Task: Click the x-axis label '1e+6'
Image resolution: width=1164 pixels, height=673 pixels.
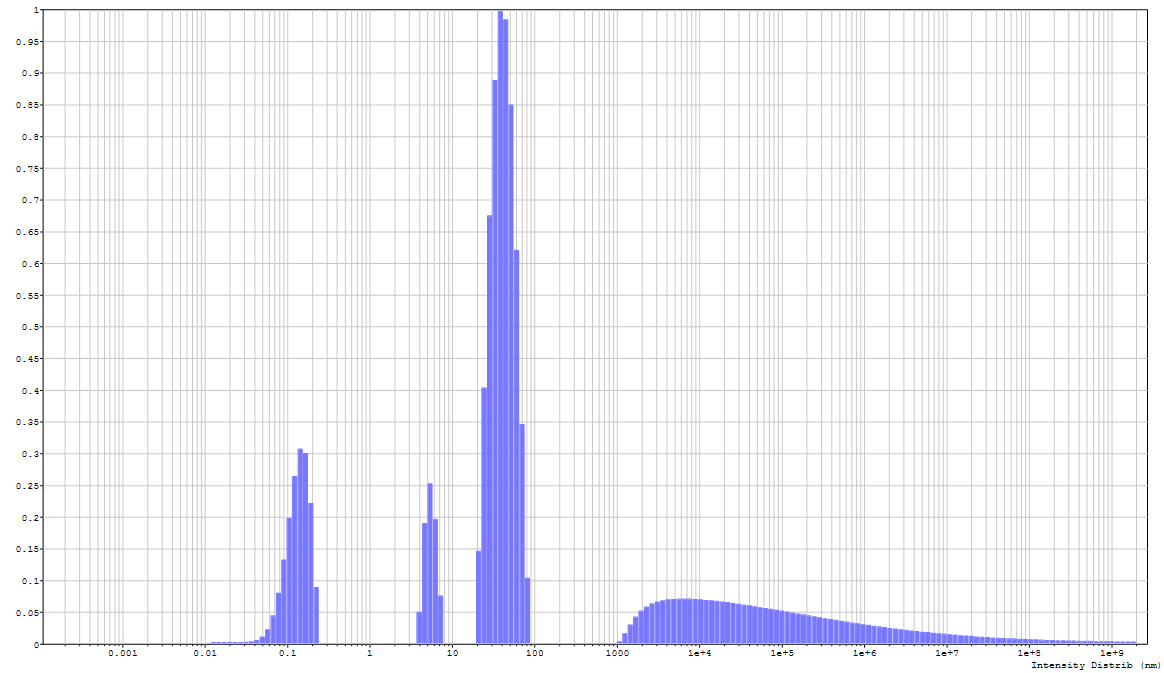Action: coord(864,653)
